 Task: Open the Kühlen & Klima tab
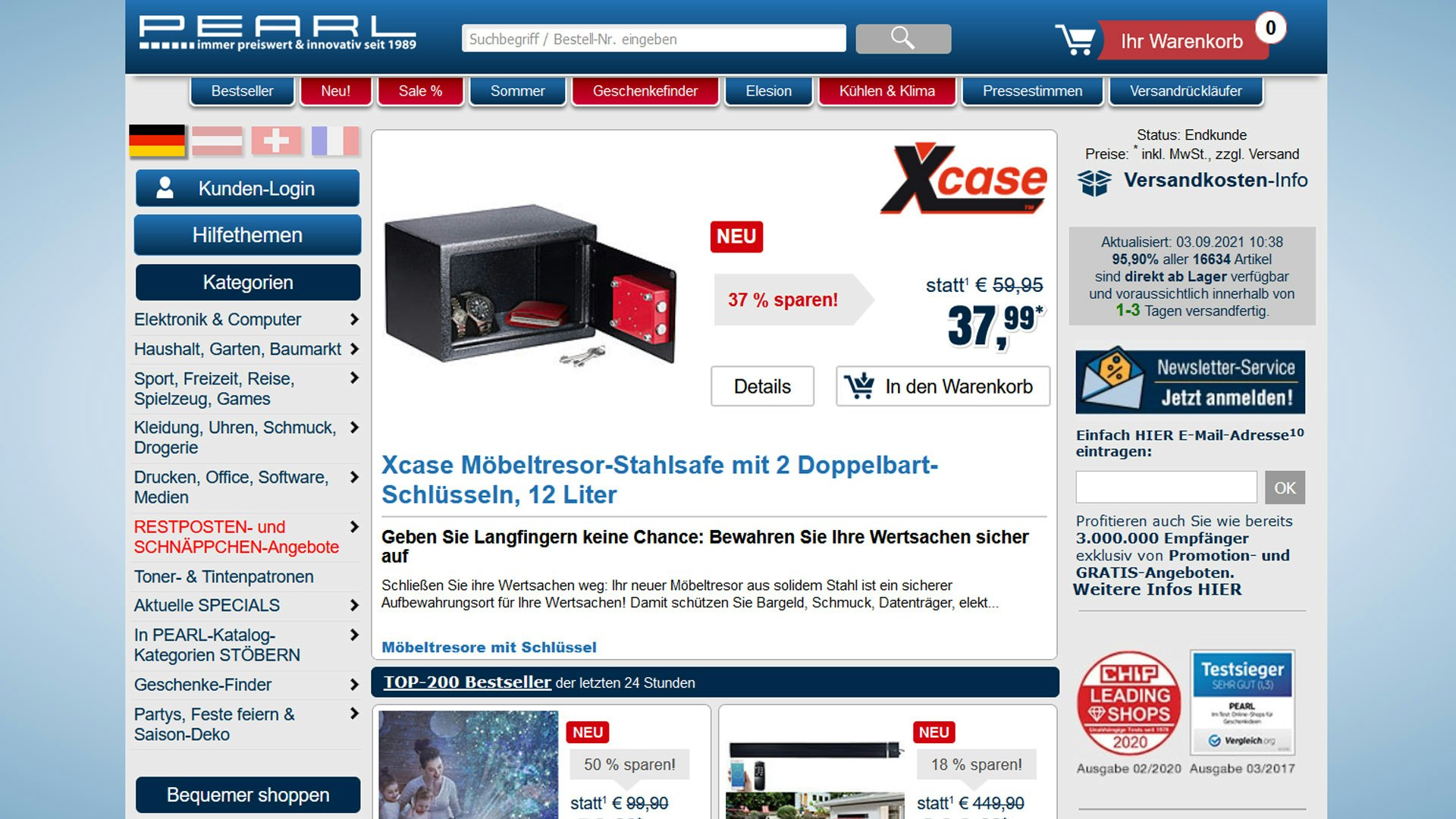point(886,91)
